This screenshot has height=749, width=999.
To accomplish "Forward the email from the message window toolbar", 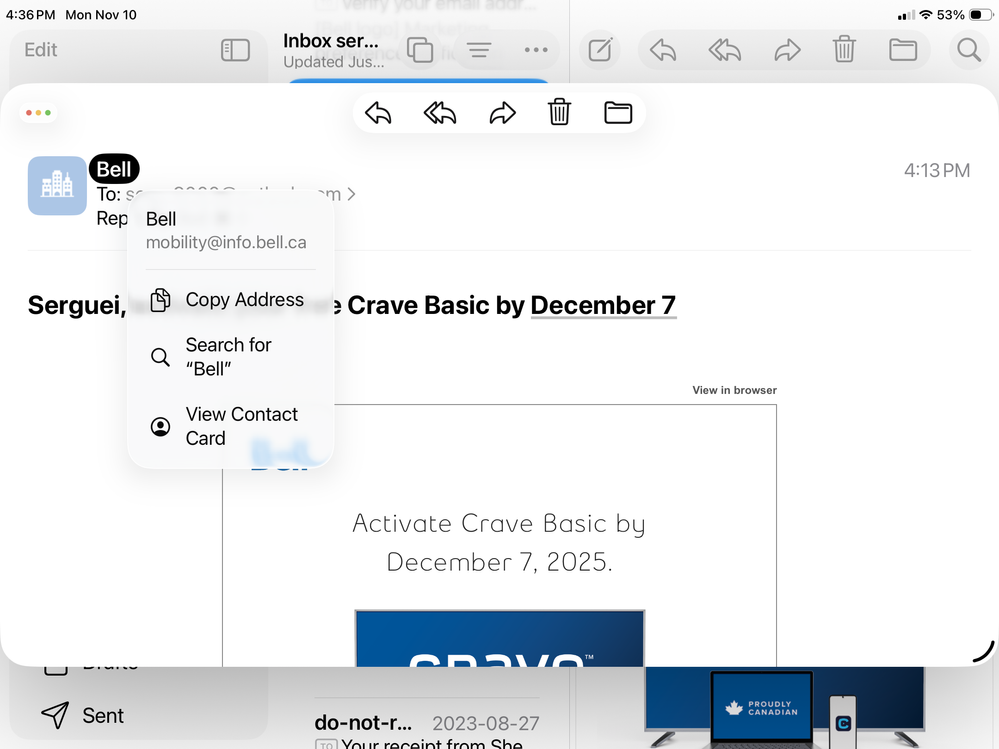I will click(502, 113).
